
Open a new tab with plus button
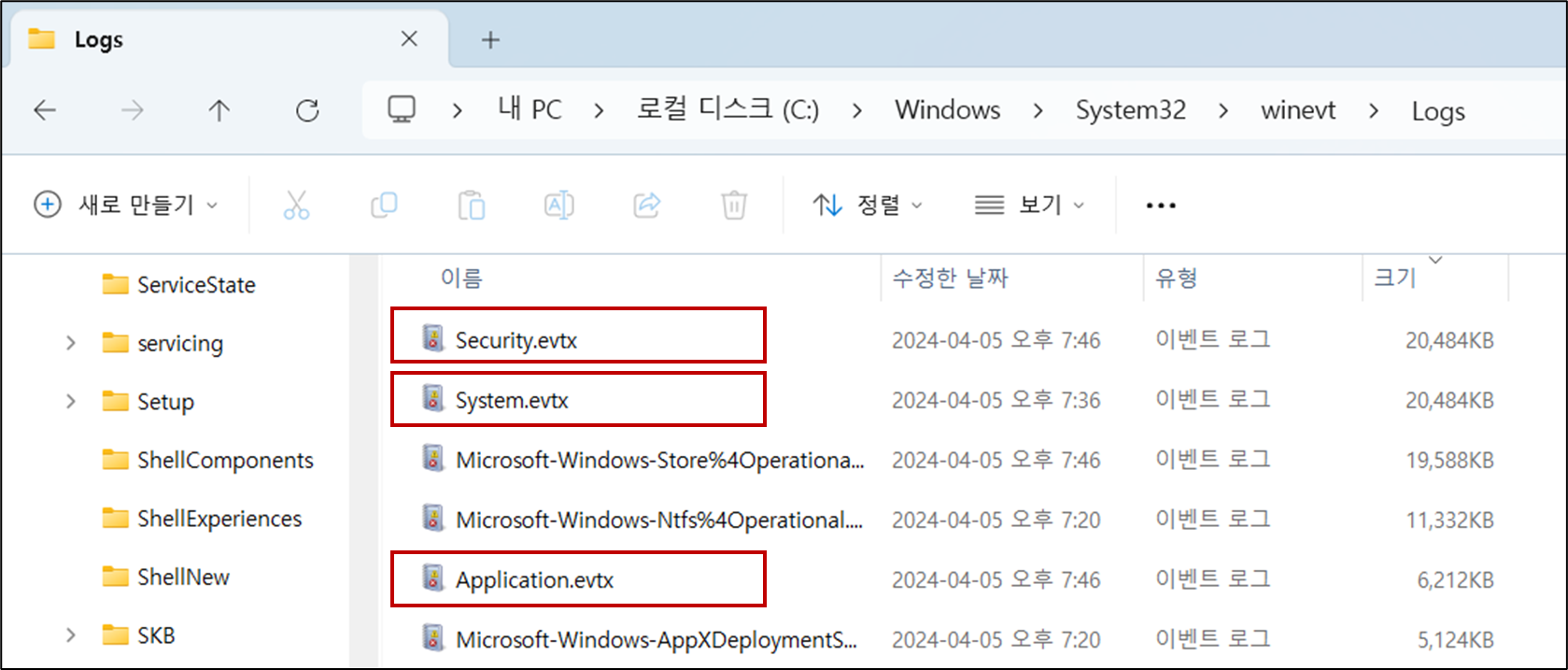(x=490, y=40)
